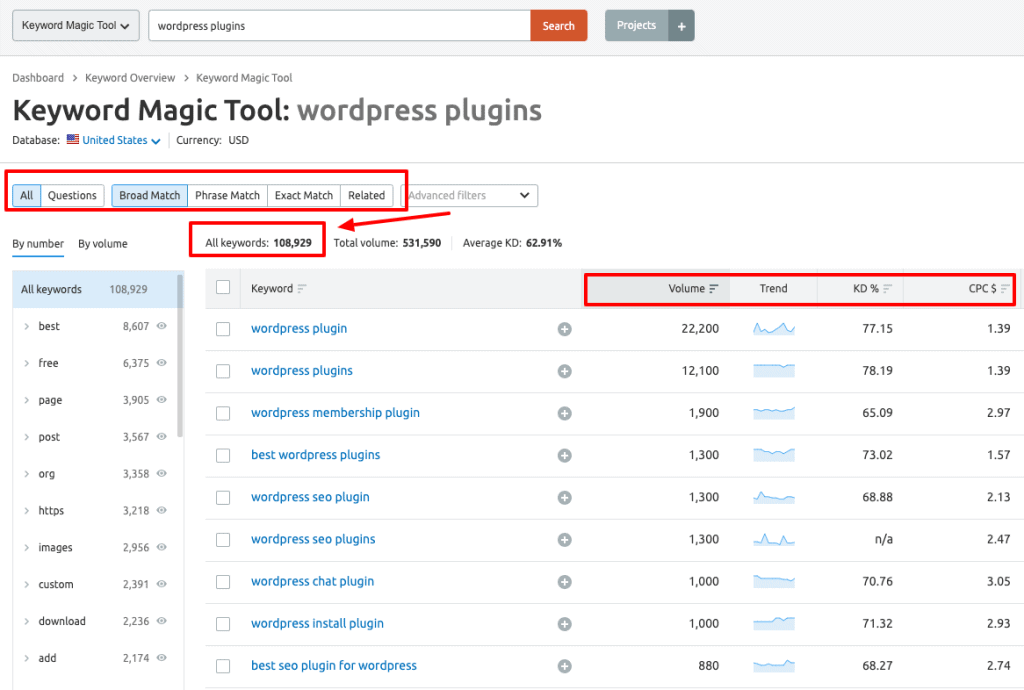Switch to Phrase Match
This screenshot has height=690, width=1024.
tap(227, 195)
